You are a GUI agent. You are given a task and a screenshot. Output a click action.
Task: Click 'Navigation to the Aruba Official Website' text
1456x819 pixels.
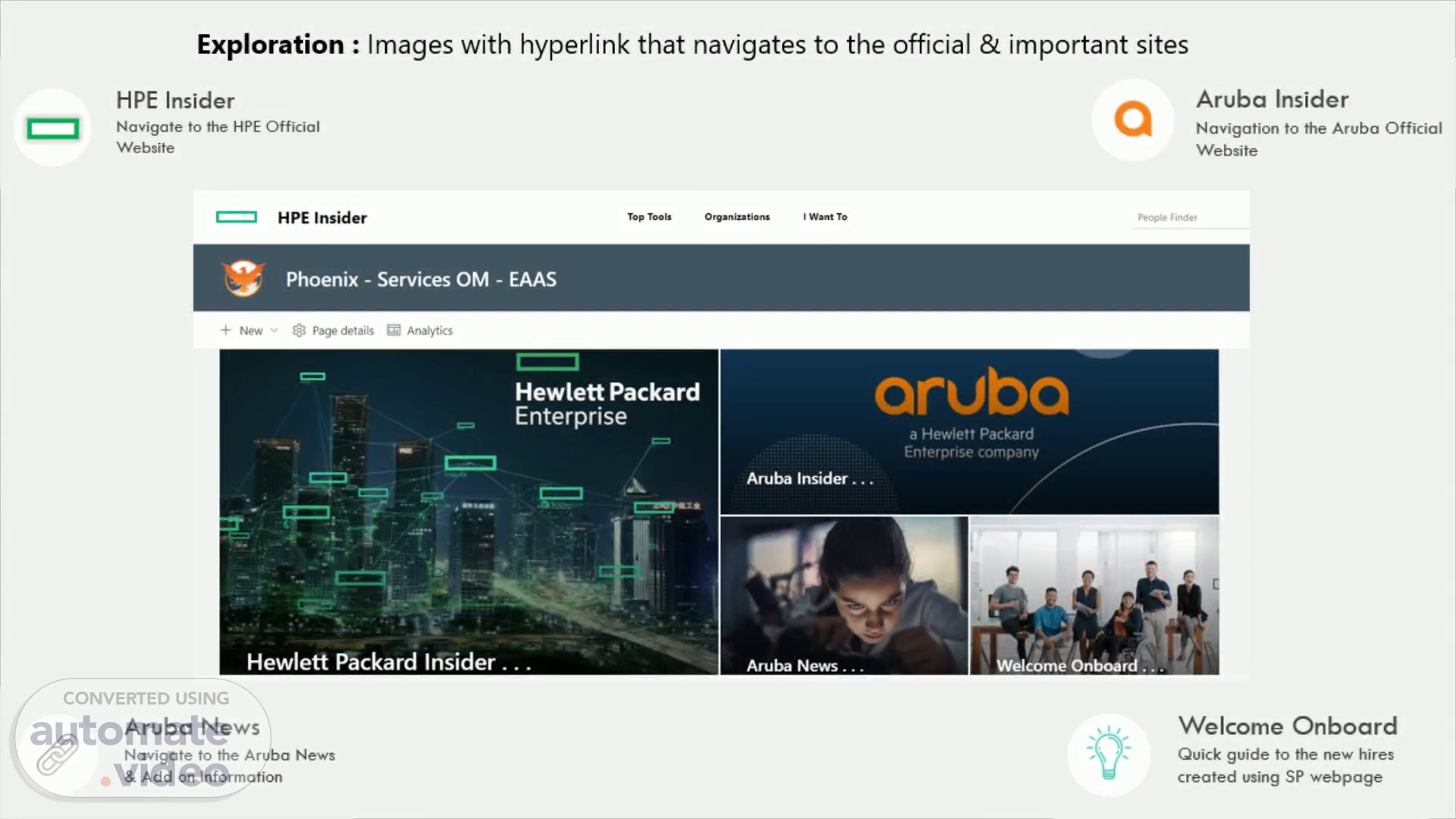(x=1319, y=139)
